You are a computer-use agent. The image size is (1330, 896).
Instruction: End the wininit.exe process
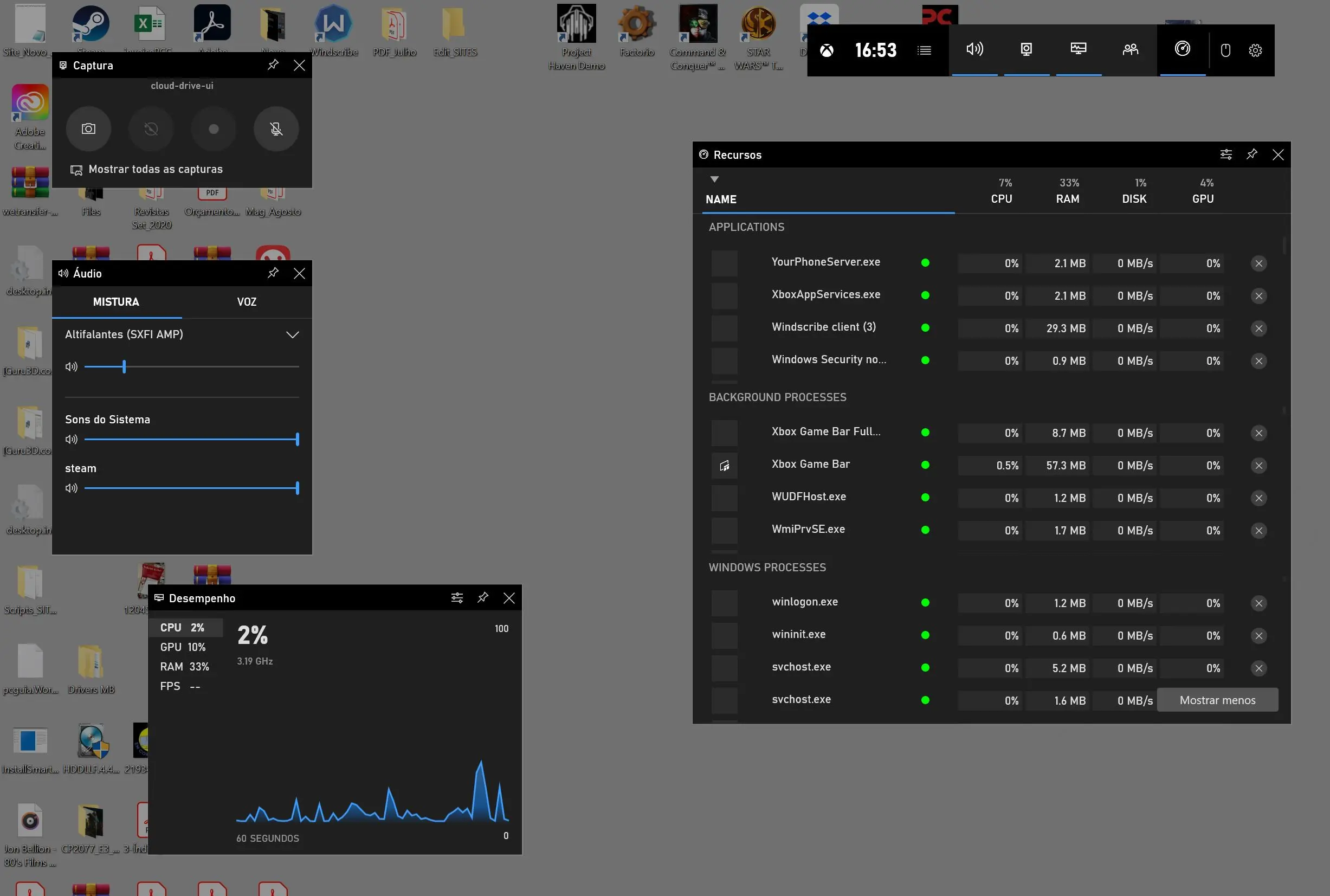click(1258, 636)
